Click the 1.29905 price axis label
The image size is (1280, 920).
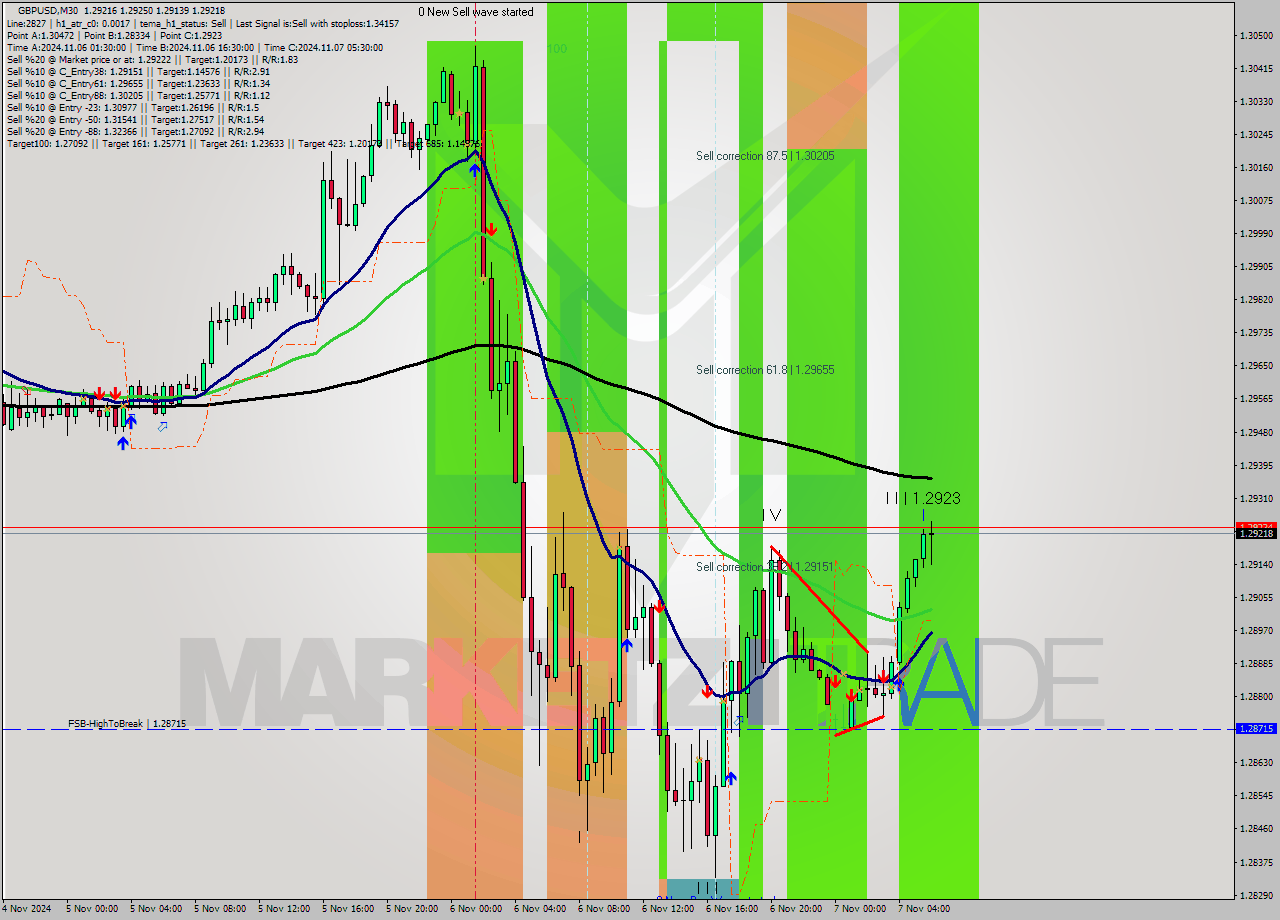[1256, 266]
